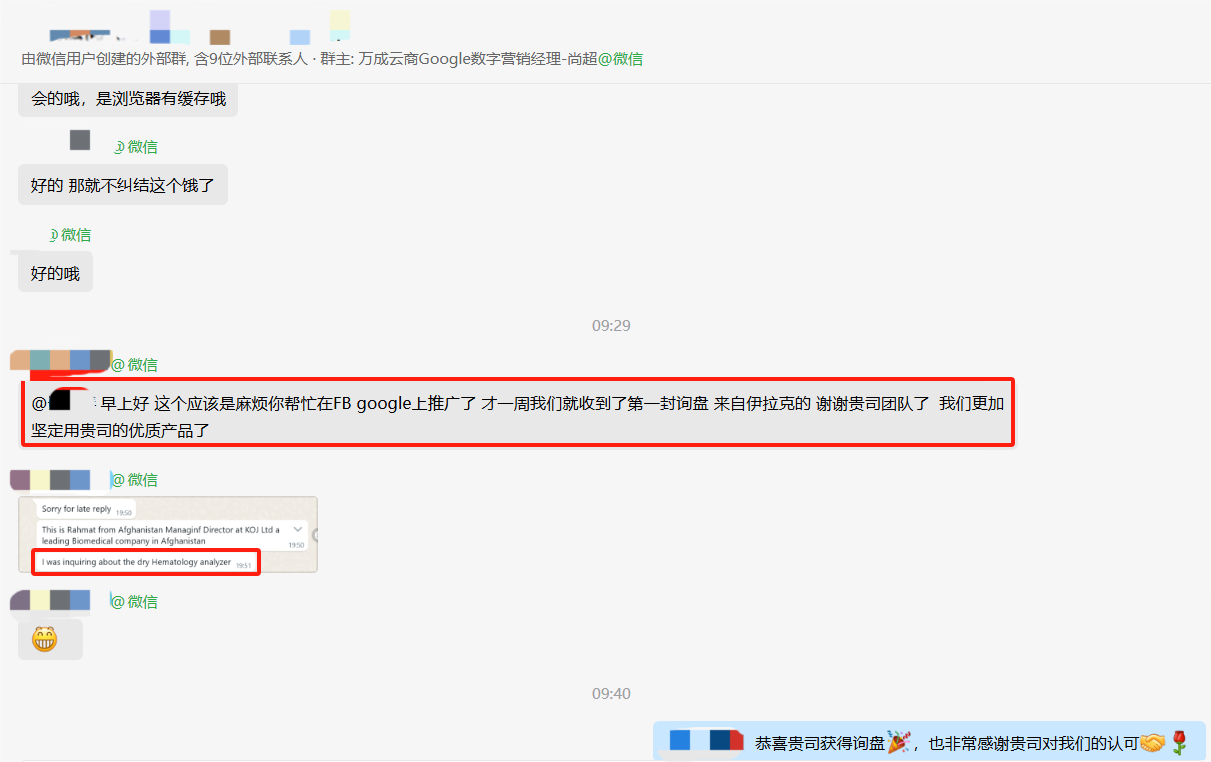
Task: Click the grinning emoji sticker message
Action: [x=49, y=639]
